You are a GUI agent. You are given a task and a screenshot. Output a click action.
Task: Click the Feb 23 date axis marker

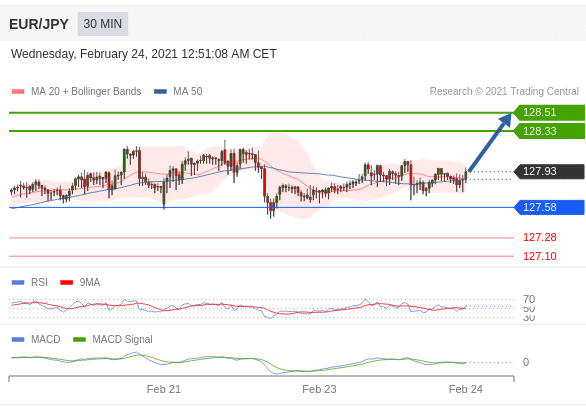[x=319, y=389]
